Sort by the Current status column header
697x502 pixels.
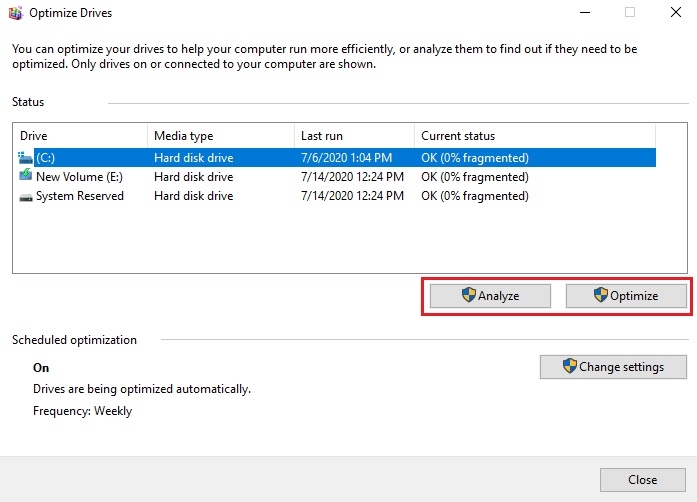535,136
